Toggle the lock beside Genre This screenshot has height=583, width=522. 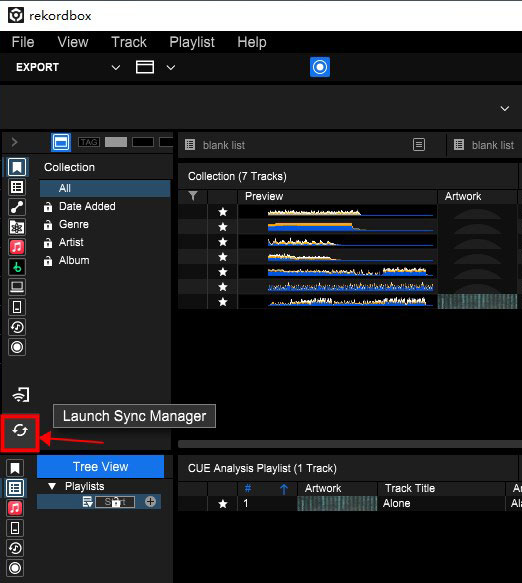coord(48,225)
